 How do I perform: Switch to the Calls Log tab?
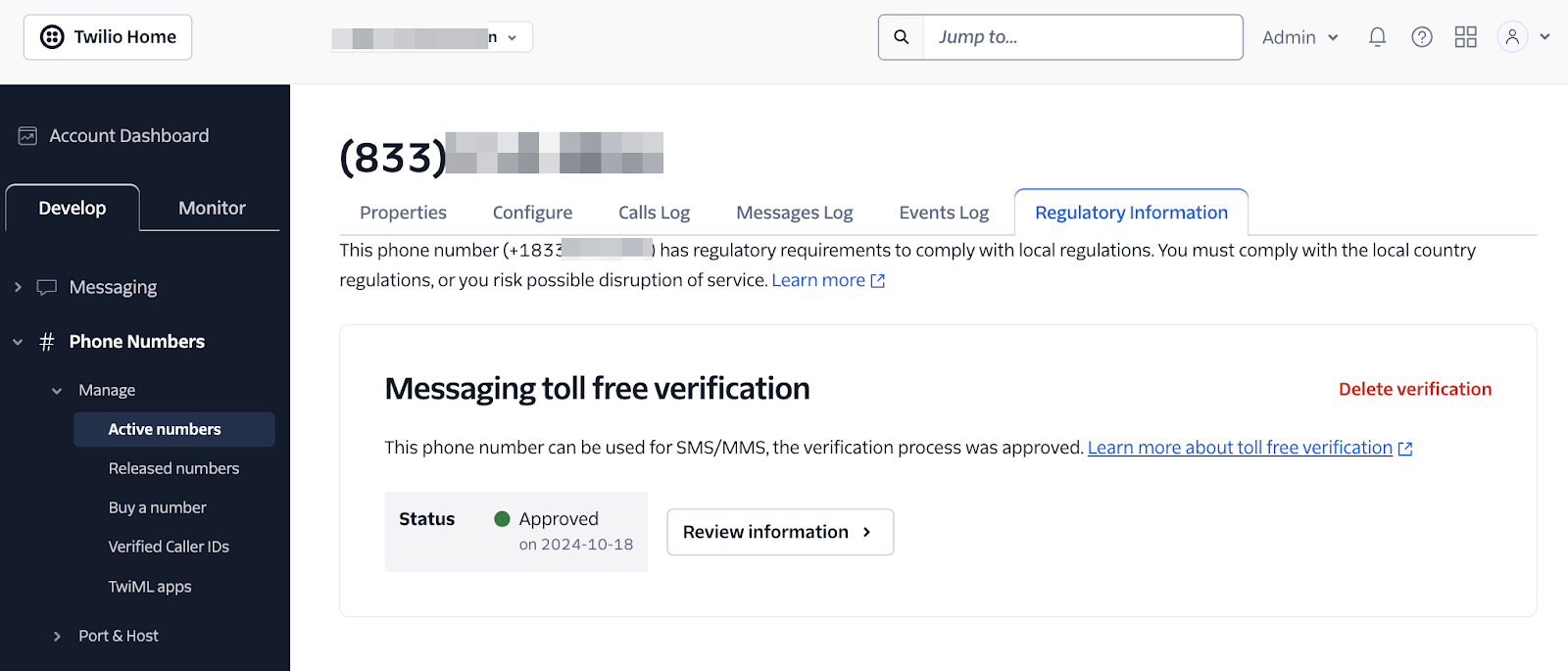coord(654,213)
